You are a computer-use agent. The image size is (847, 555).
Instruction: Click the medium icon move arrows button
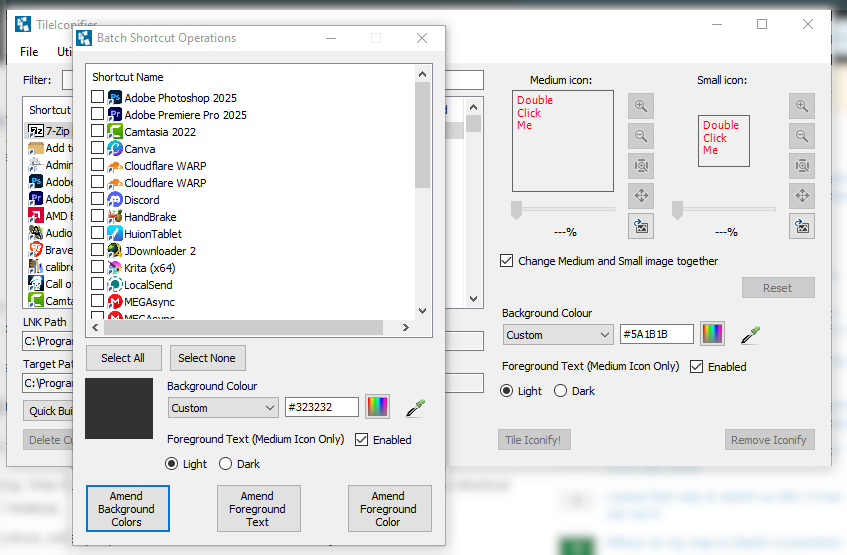pos(641,196)
